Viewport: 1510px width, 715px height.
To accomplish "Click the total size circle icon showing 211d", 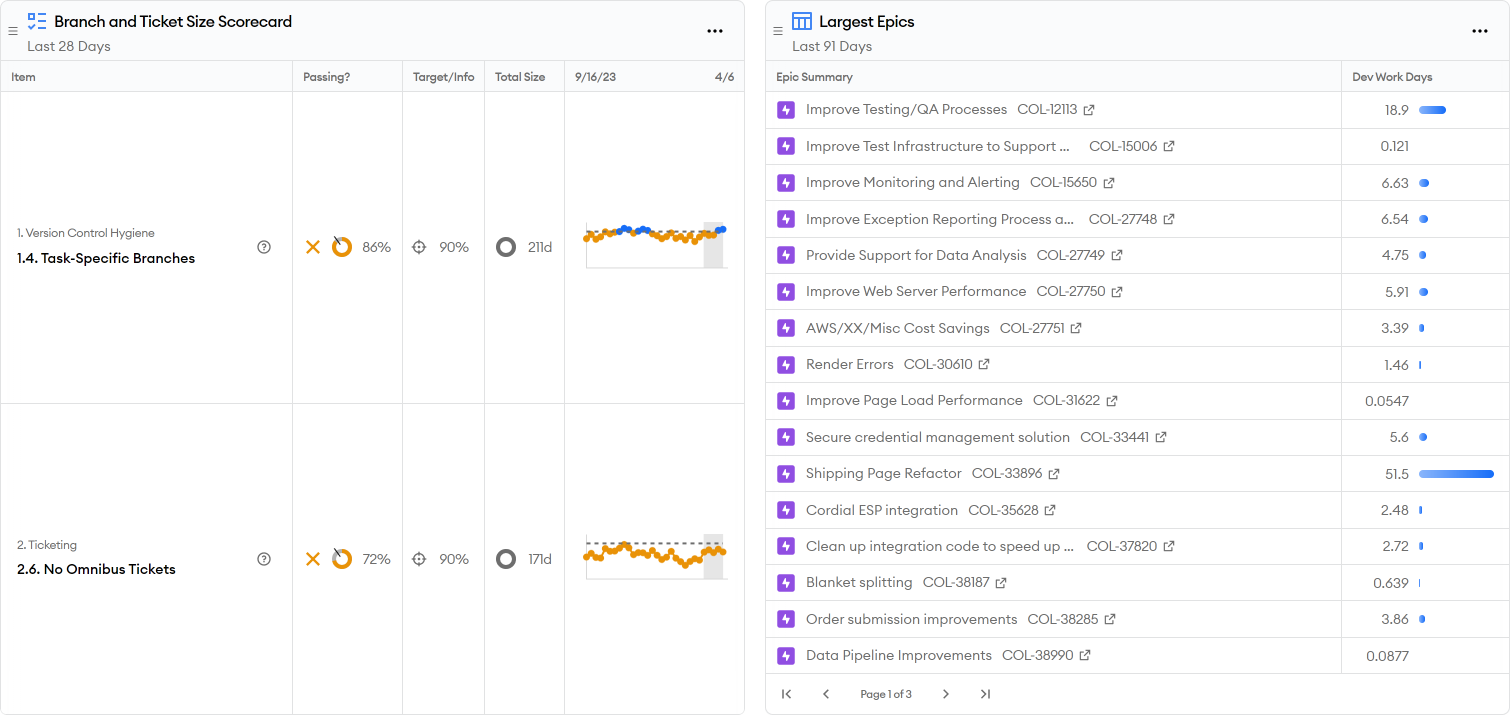I will (506, 246).
